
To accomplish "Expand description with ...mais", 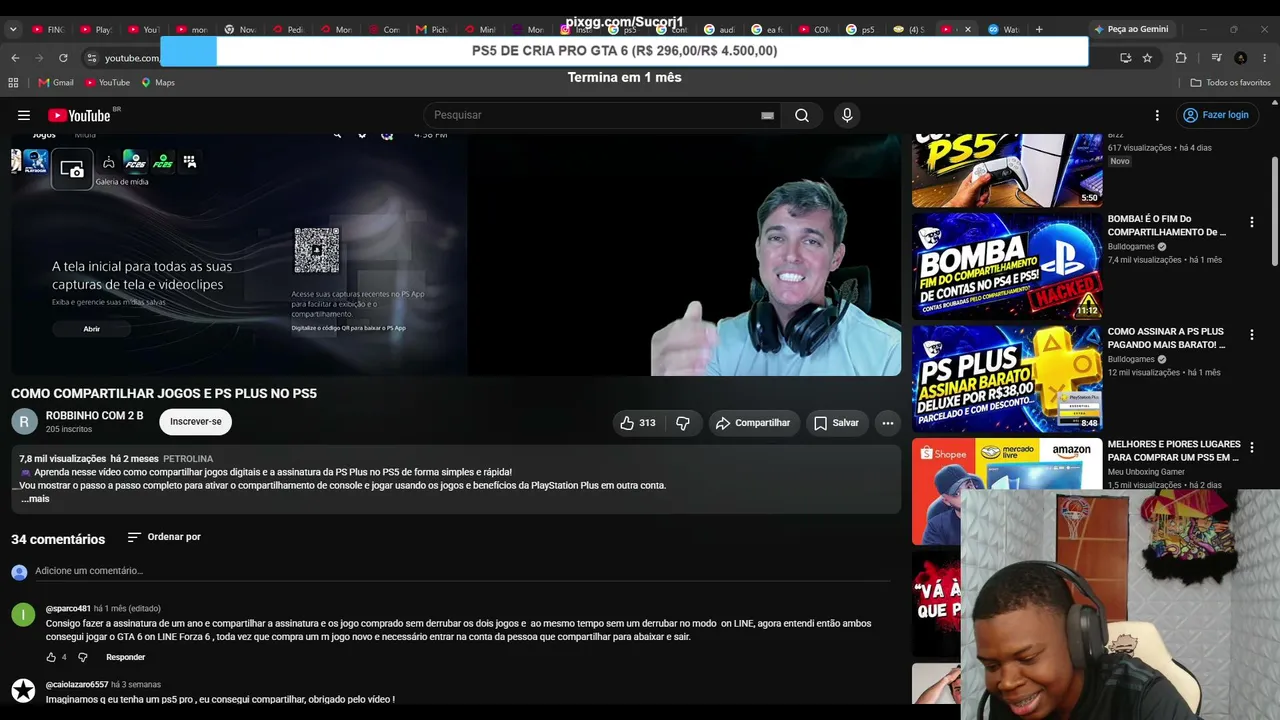I will coord(35,499).
